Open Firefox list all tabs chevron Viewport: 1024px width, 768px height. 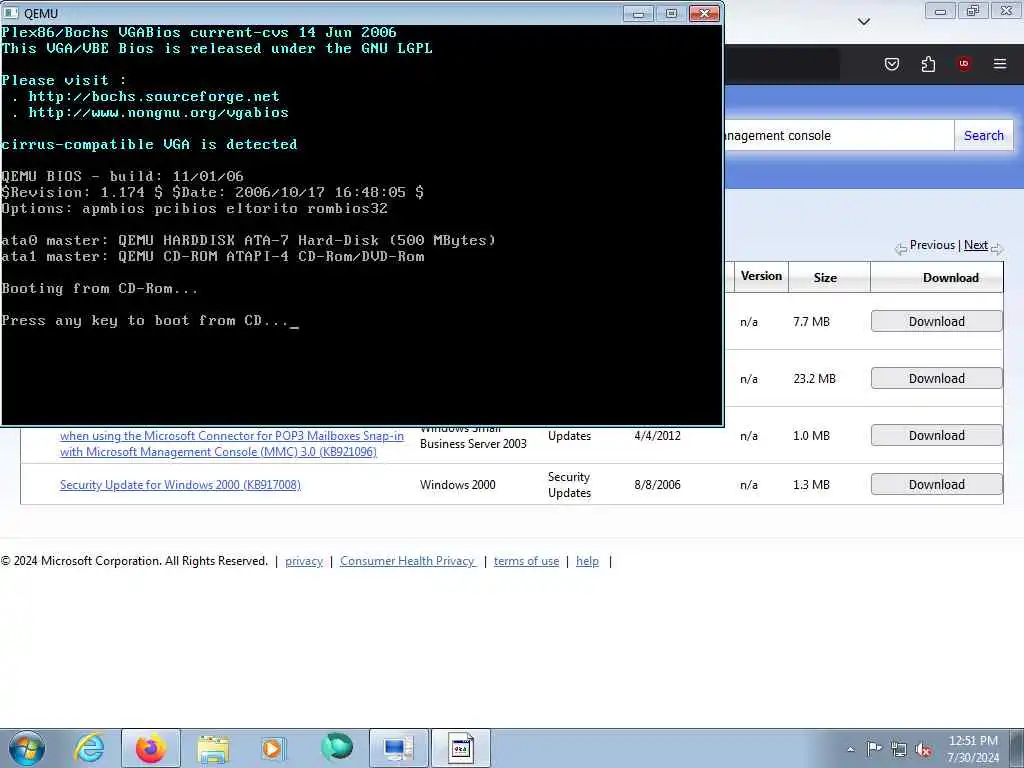click(864, 22)
